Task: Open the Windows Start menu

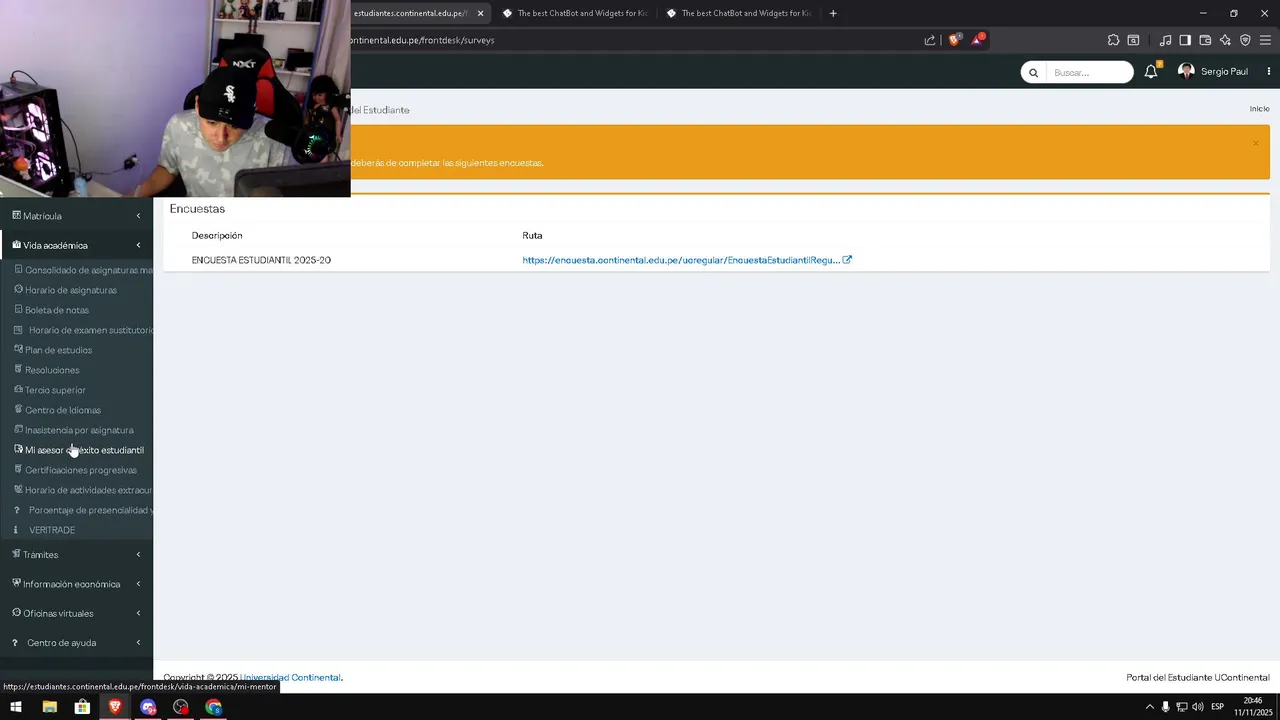Action: [16, 707]
